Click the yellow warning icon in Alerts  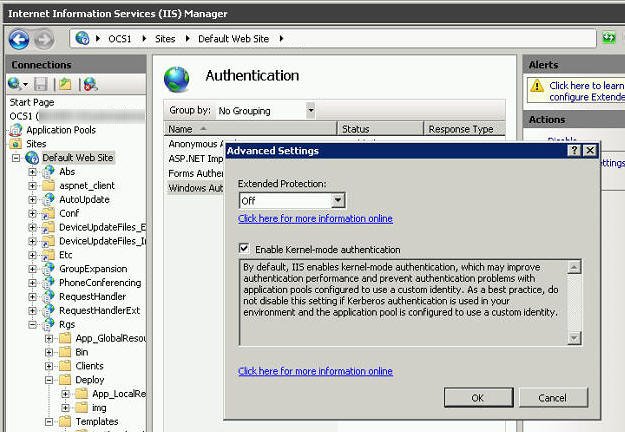pos(537,86)
